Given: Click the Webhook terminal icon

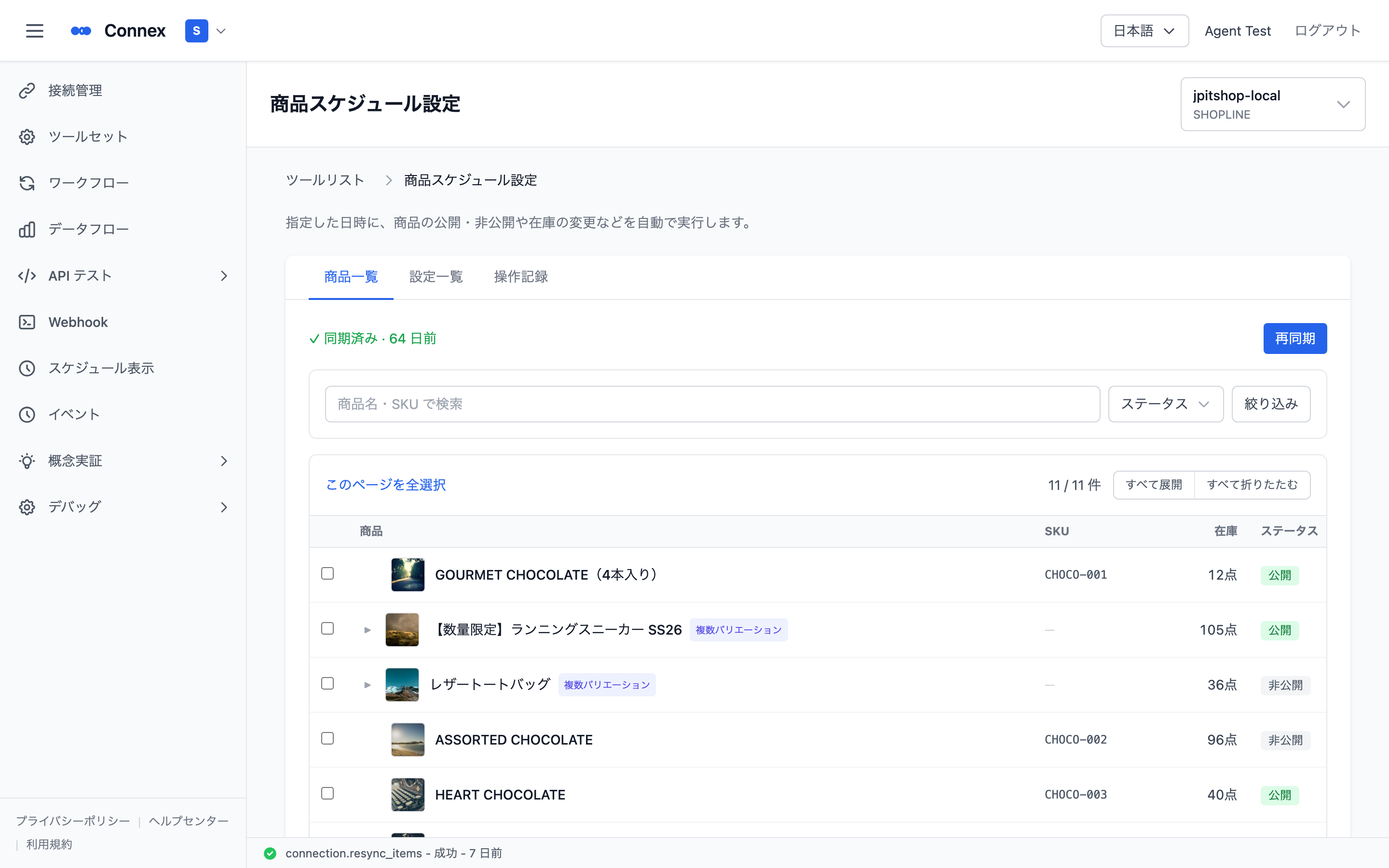Looking at the screenshot, I should [x=27, y=322].
